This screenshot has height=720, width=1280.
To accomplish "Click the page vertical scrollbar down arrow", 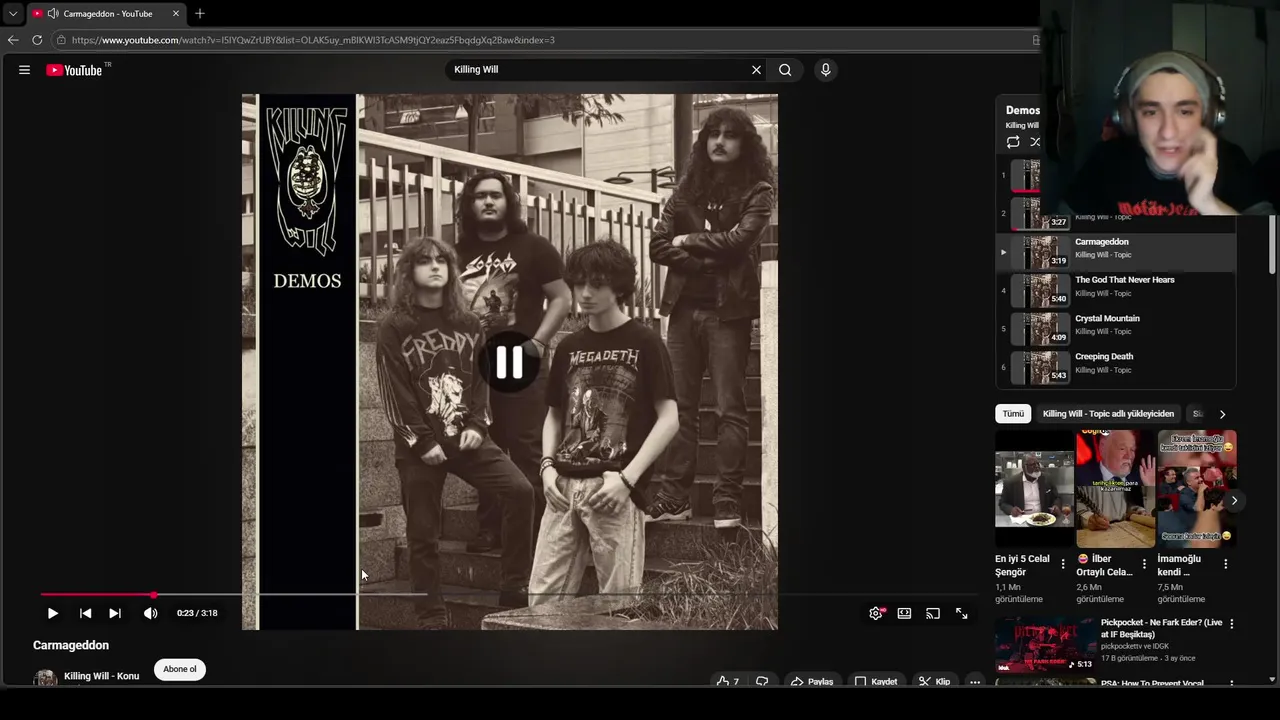I will tap(1272, 680).
